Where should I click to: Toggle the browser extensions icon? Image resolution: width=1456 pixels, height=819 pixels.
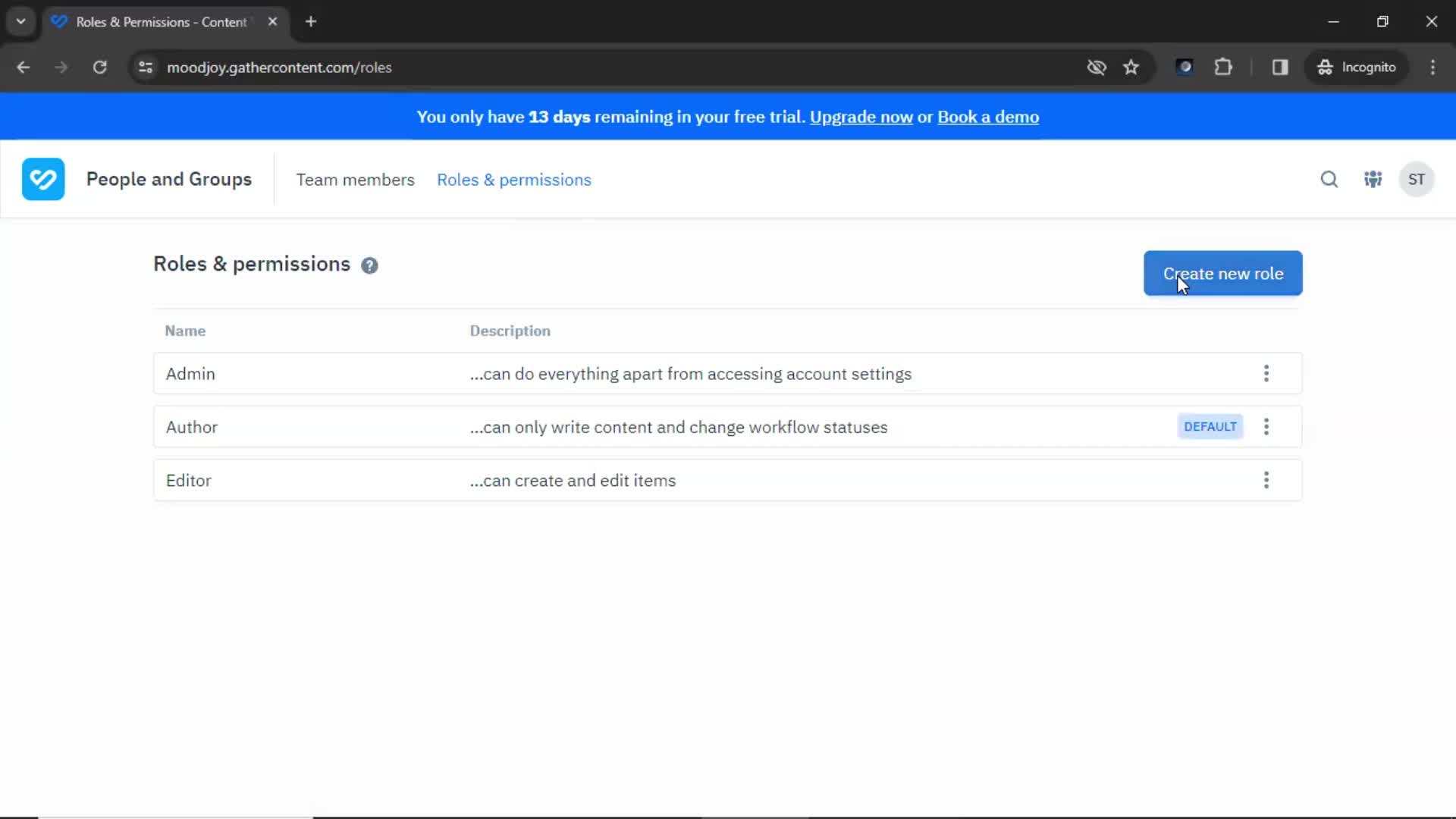point(1224,67)
